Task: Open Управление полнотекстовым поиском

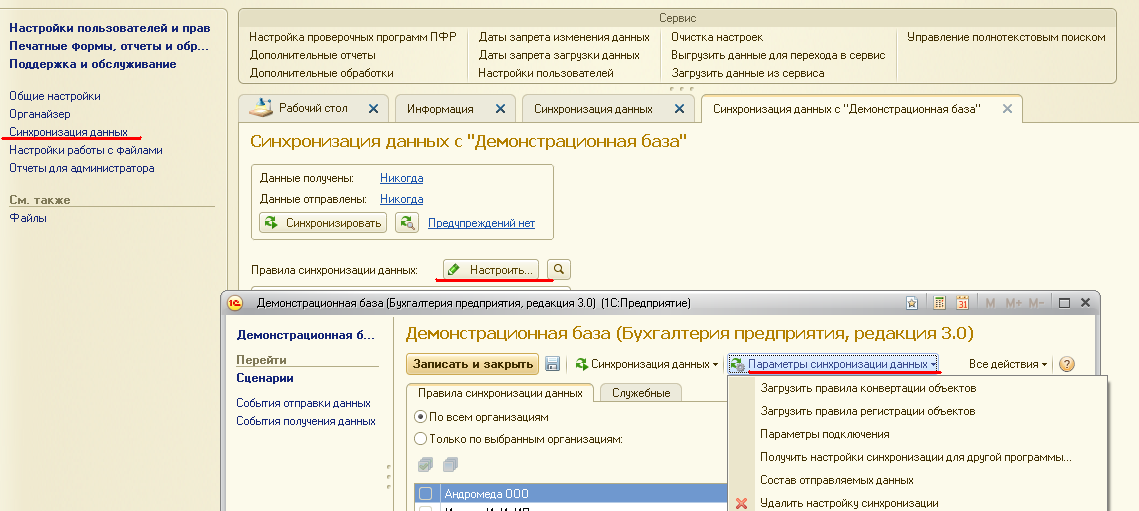Action: (x=1006, y=37)
